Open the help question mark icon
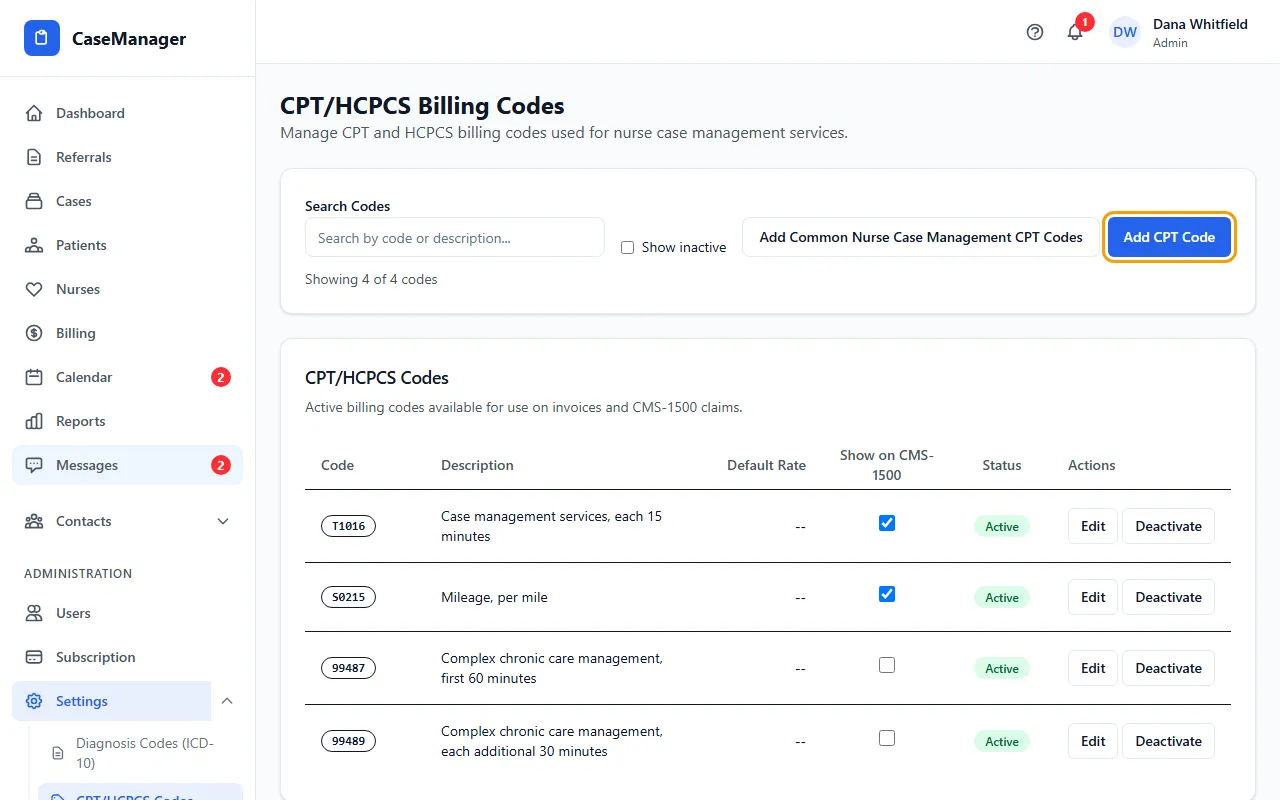 coord(1035,32)
